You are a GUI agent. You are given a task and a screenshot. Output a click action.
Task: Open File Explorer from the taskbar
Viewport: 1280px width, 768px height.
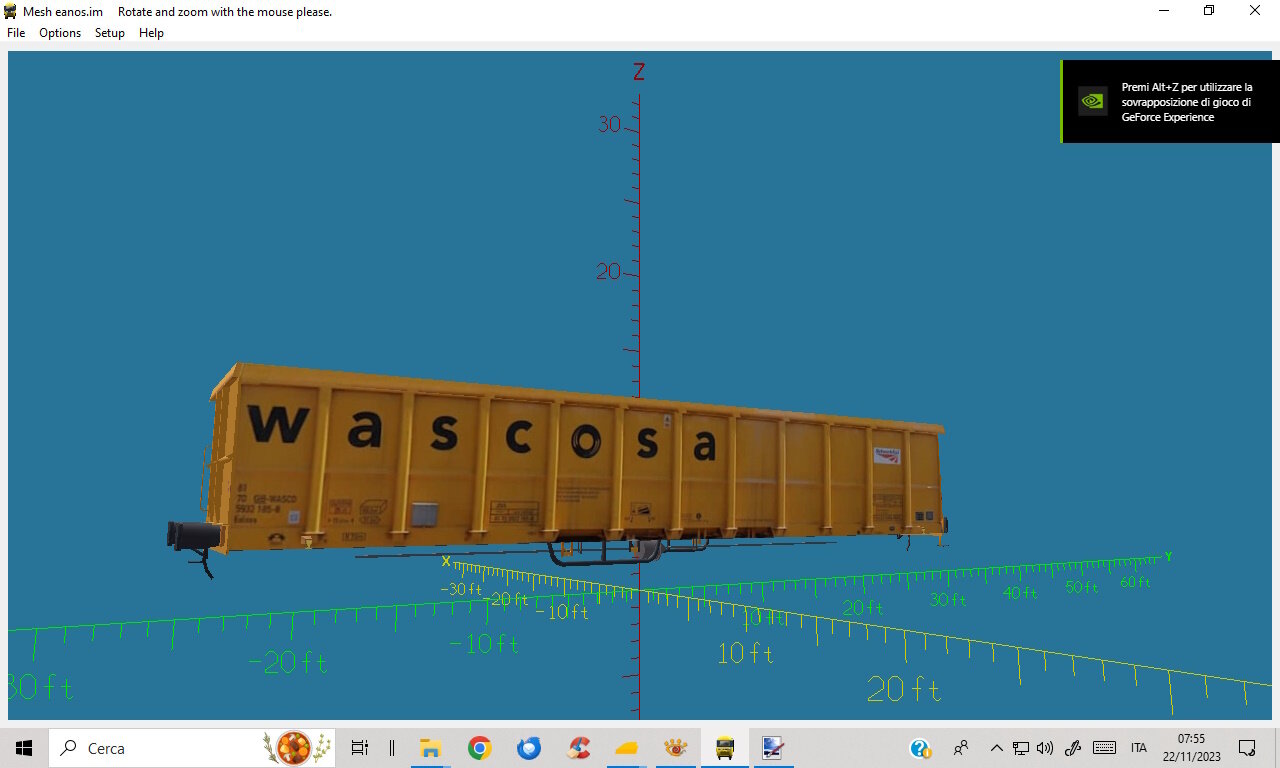pos(431,748)
